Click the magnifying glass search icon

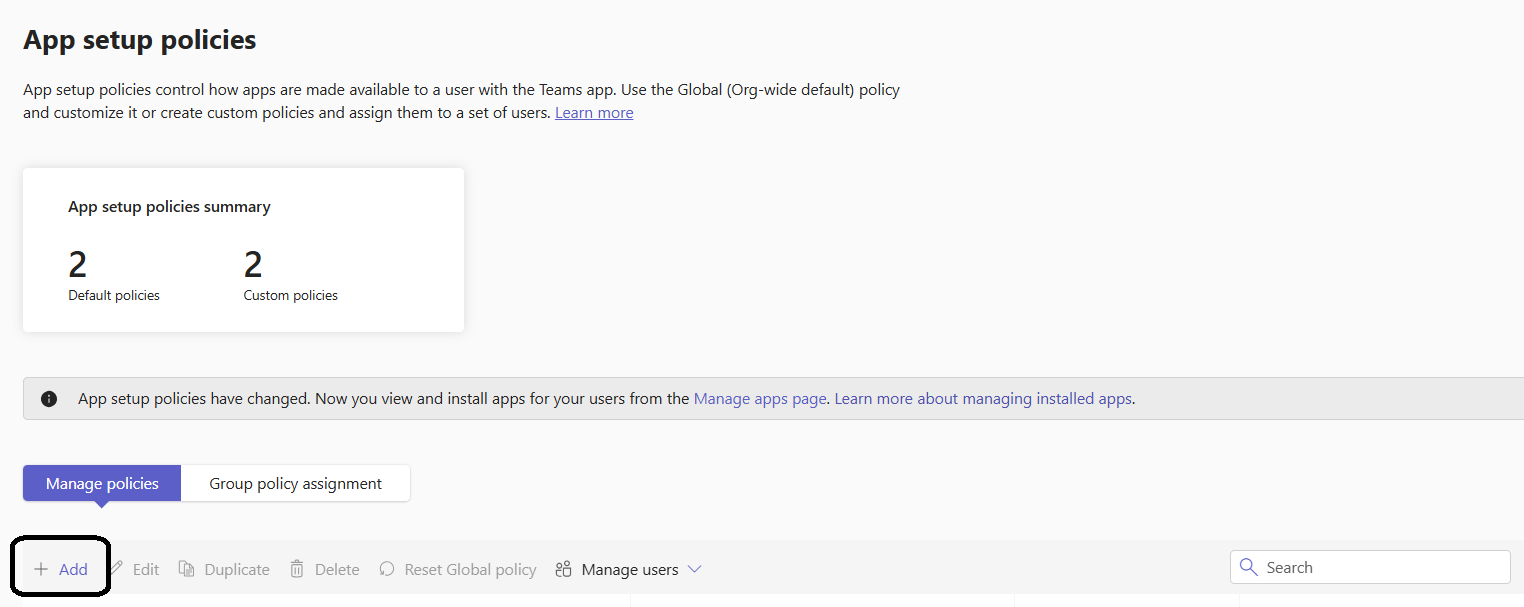point(1248,567)
